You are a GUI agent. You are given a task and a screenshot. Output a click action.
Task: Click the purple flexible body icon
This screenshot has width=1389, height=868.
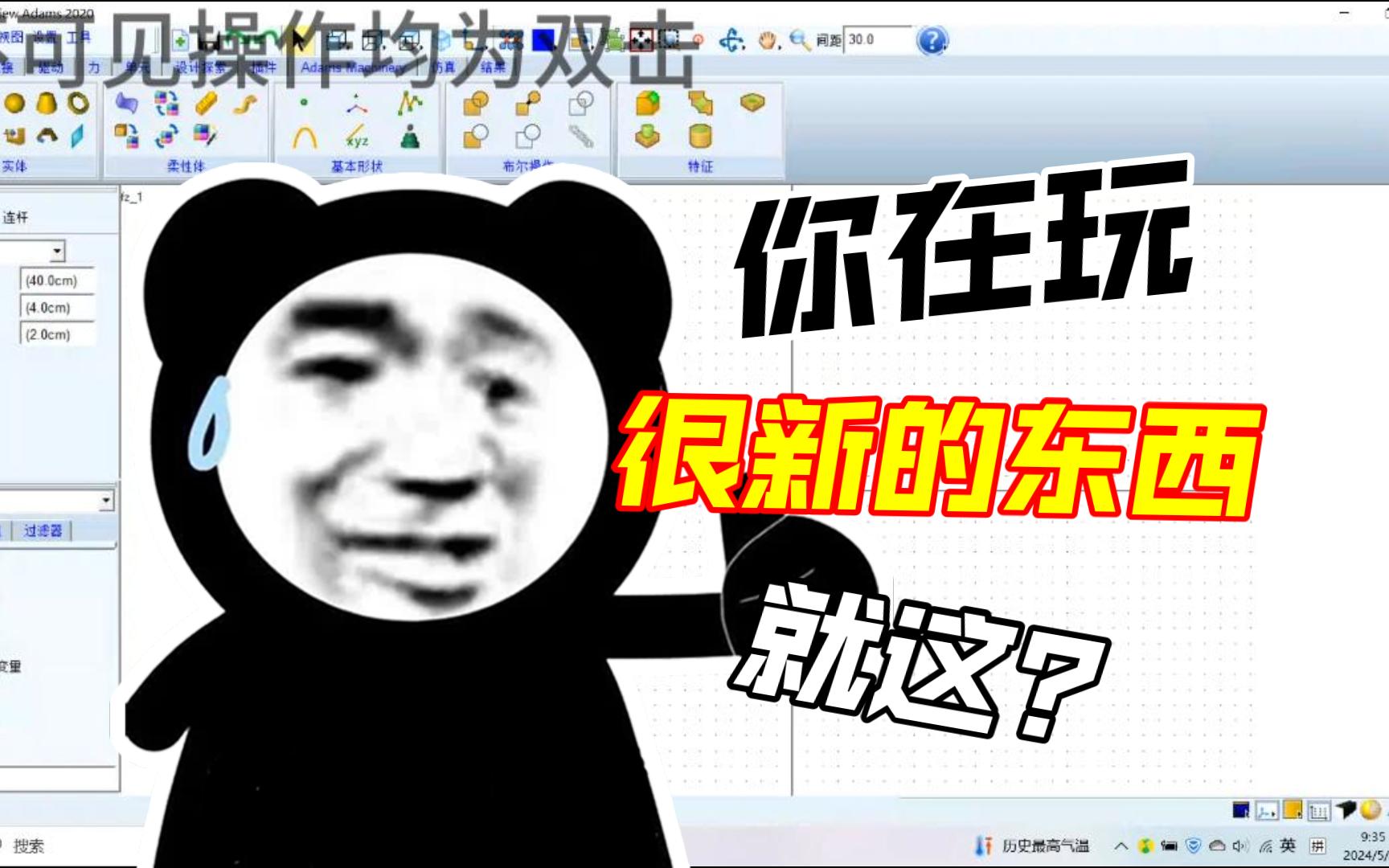(127, 104)
